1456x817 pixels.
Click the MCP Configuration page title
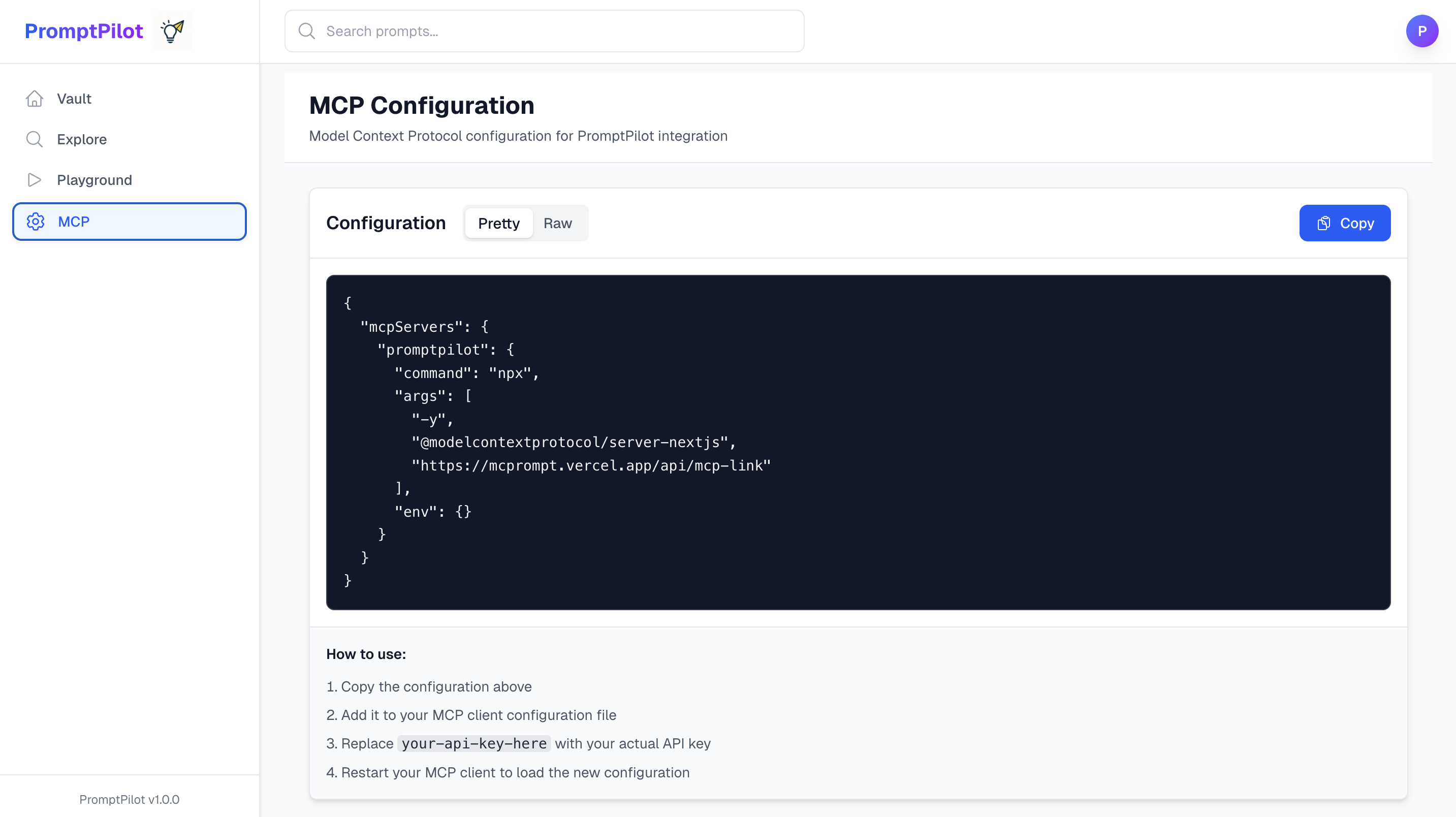pos(422,105)
